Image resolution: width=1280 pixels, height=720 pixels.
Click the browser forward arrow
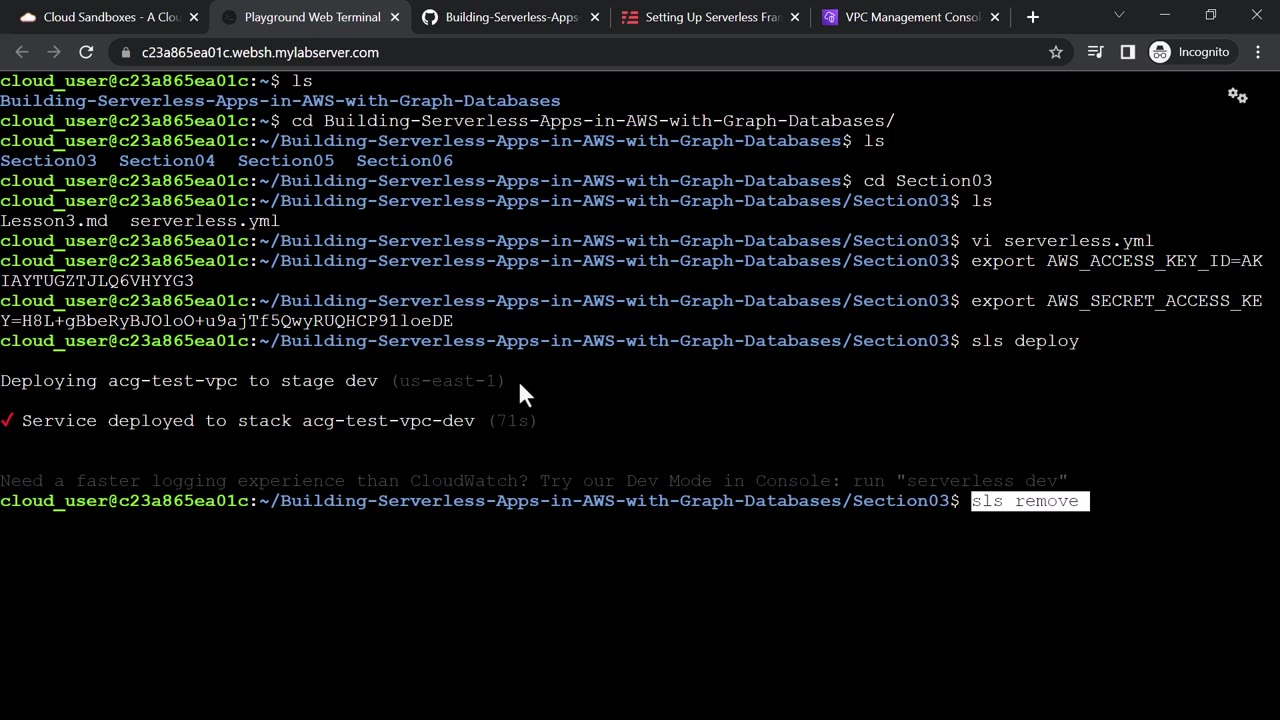pyautogui.click(x=54, y=52)
